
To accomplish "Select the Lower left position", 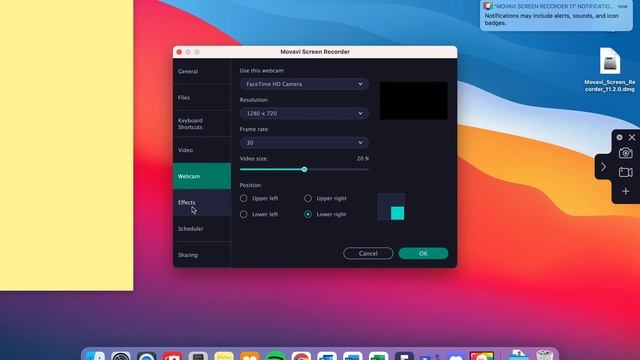I will click(x=244, y=214).
